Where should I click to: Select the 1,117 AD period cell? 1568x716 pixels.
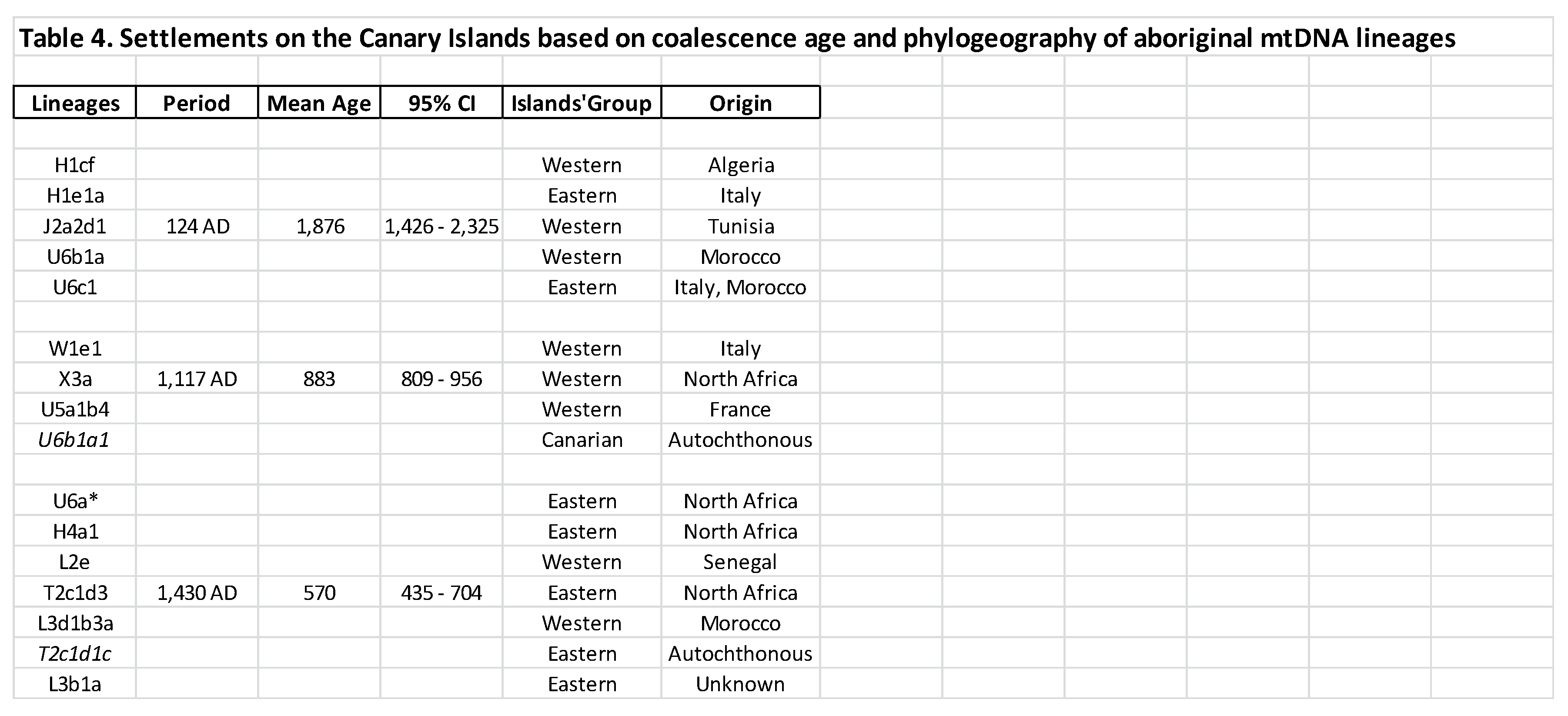197,379
